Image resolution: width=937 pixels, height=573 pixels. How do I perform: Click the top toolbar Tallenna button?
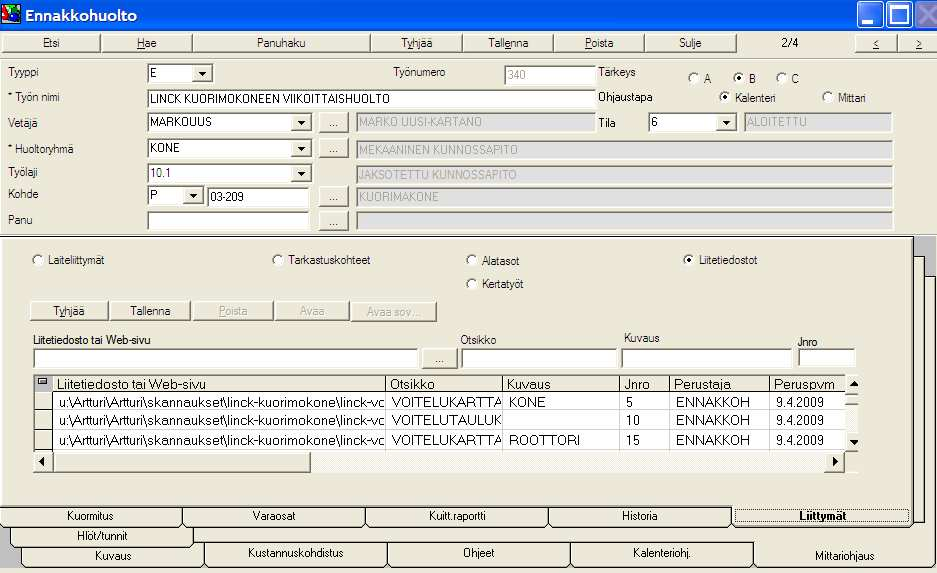click(508, 43)
